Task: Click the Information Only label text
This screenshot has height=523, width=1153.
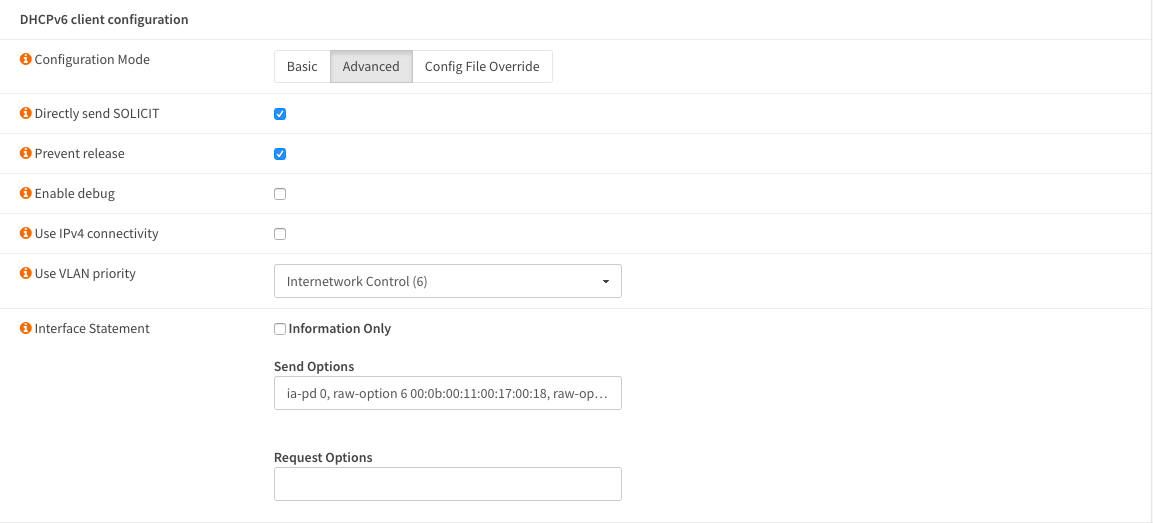Action: pyautogui.click(x=340, y=329)
